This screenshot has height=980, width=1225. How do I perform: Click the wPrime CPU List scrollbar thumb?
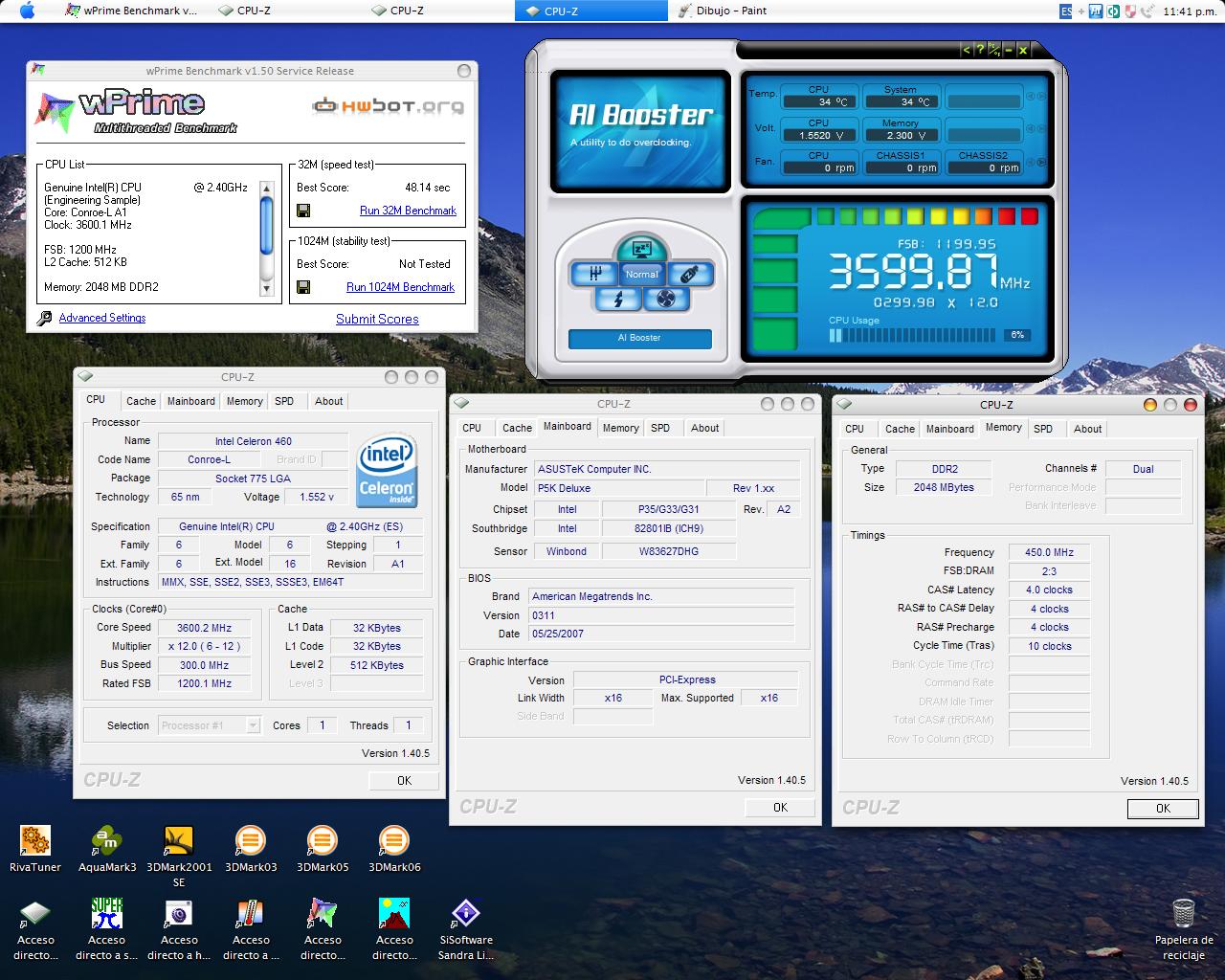click(x=267, y=225)
